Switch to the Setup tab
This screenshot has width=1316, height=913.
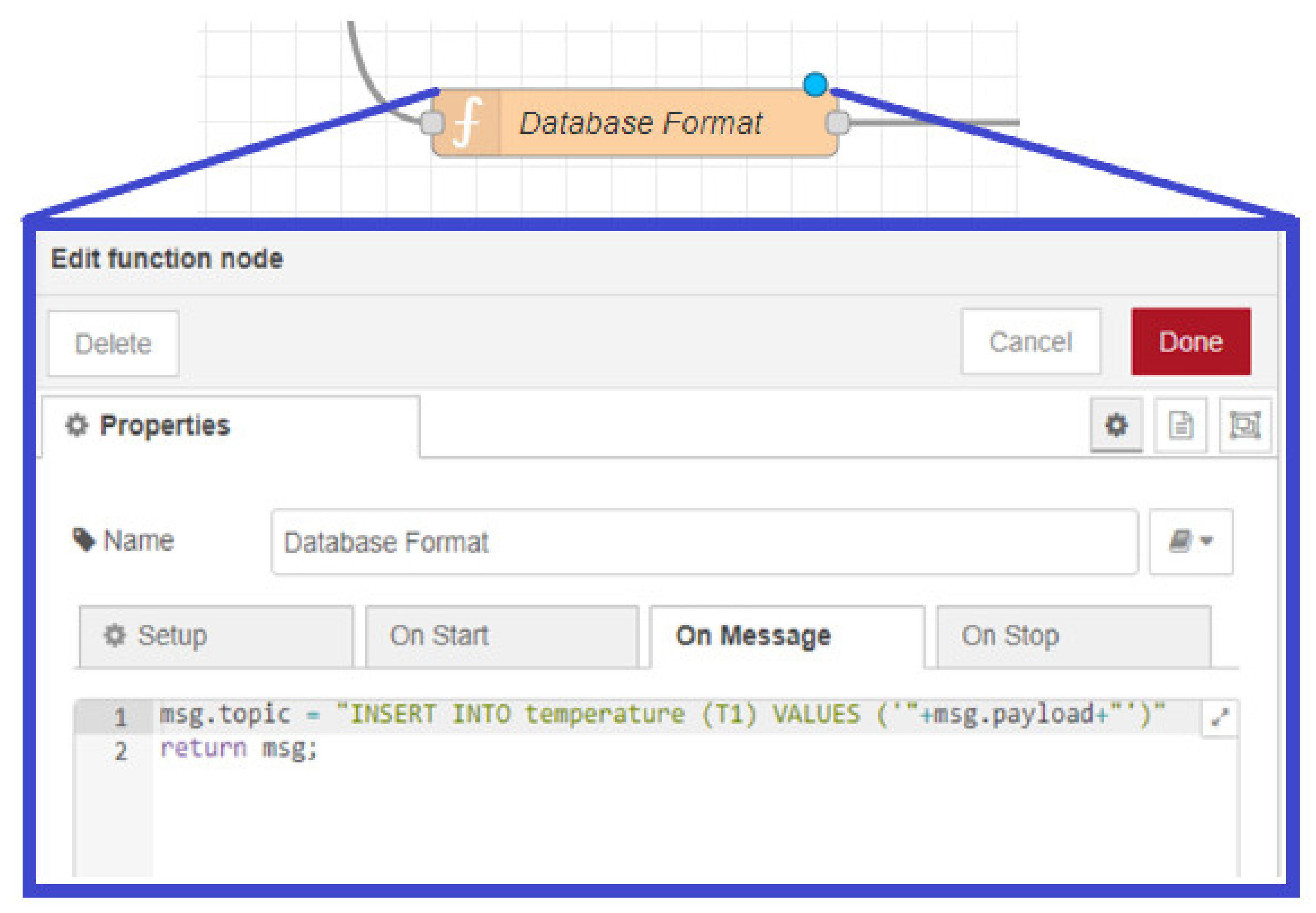(216, 635)
